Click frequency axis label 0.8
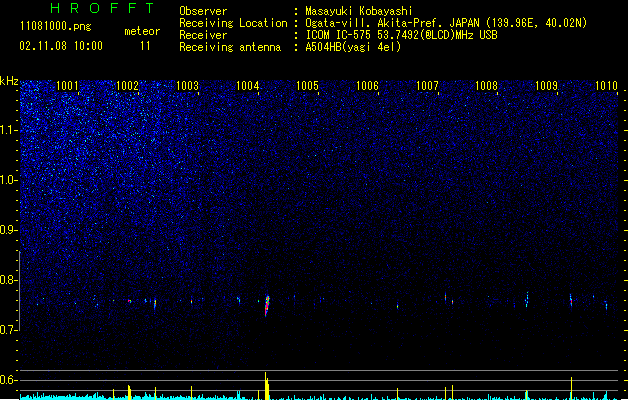This screenshot has width=629, height=400. (x=8, y=280)
